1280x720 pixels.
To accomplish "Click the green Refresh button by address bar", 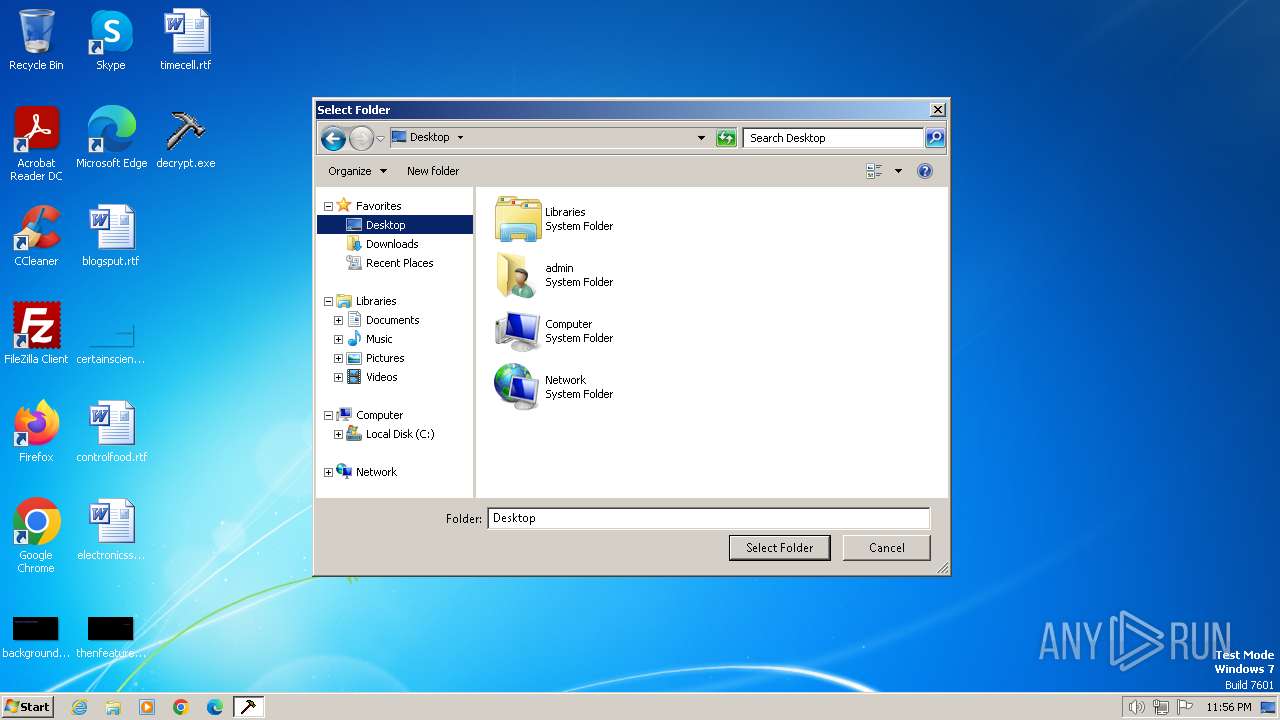I will 727,138.
